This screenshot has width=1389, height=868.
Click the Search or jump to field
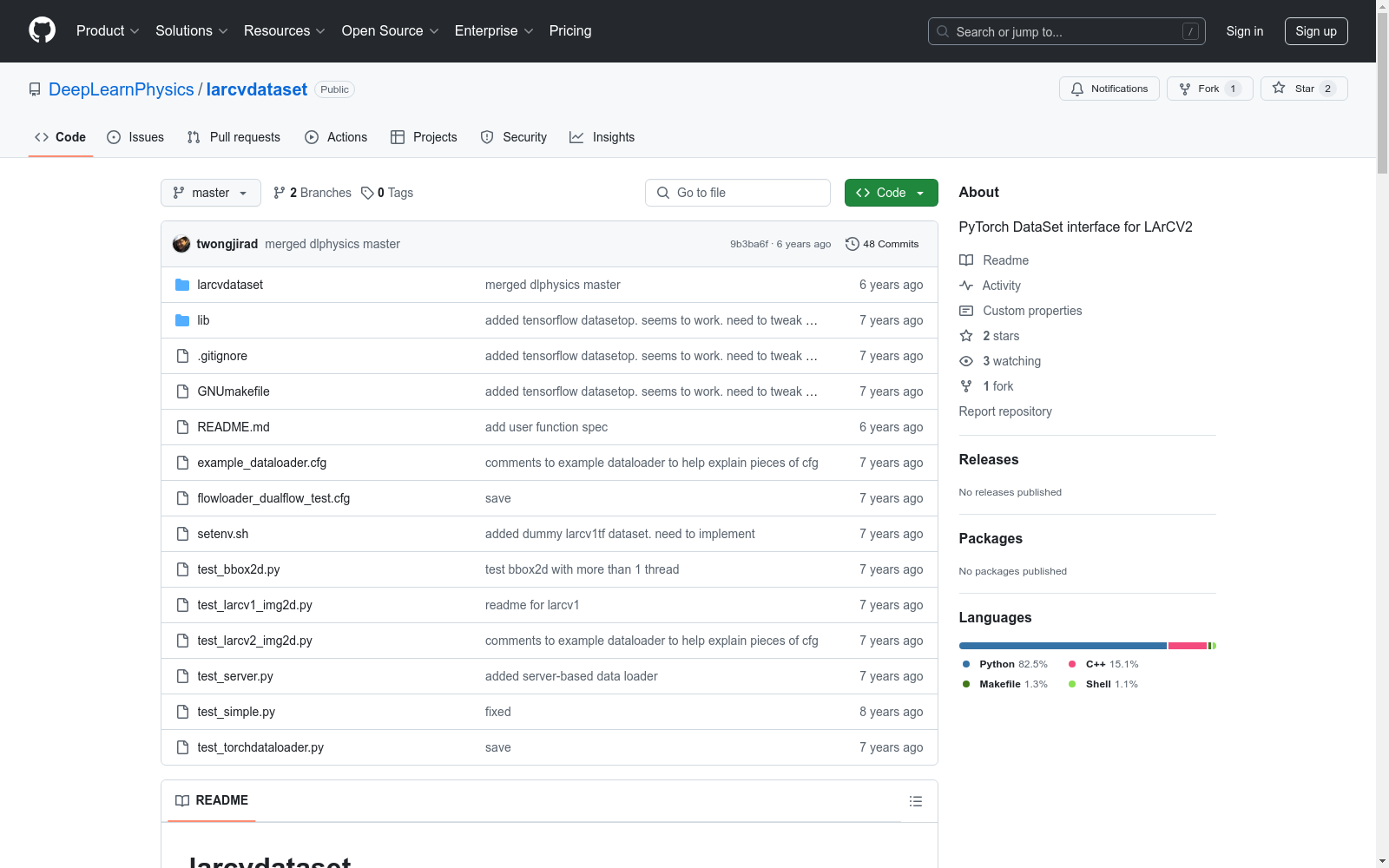[1067, 31]
